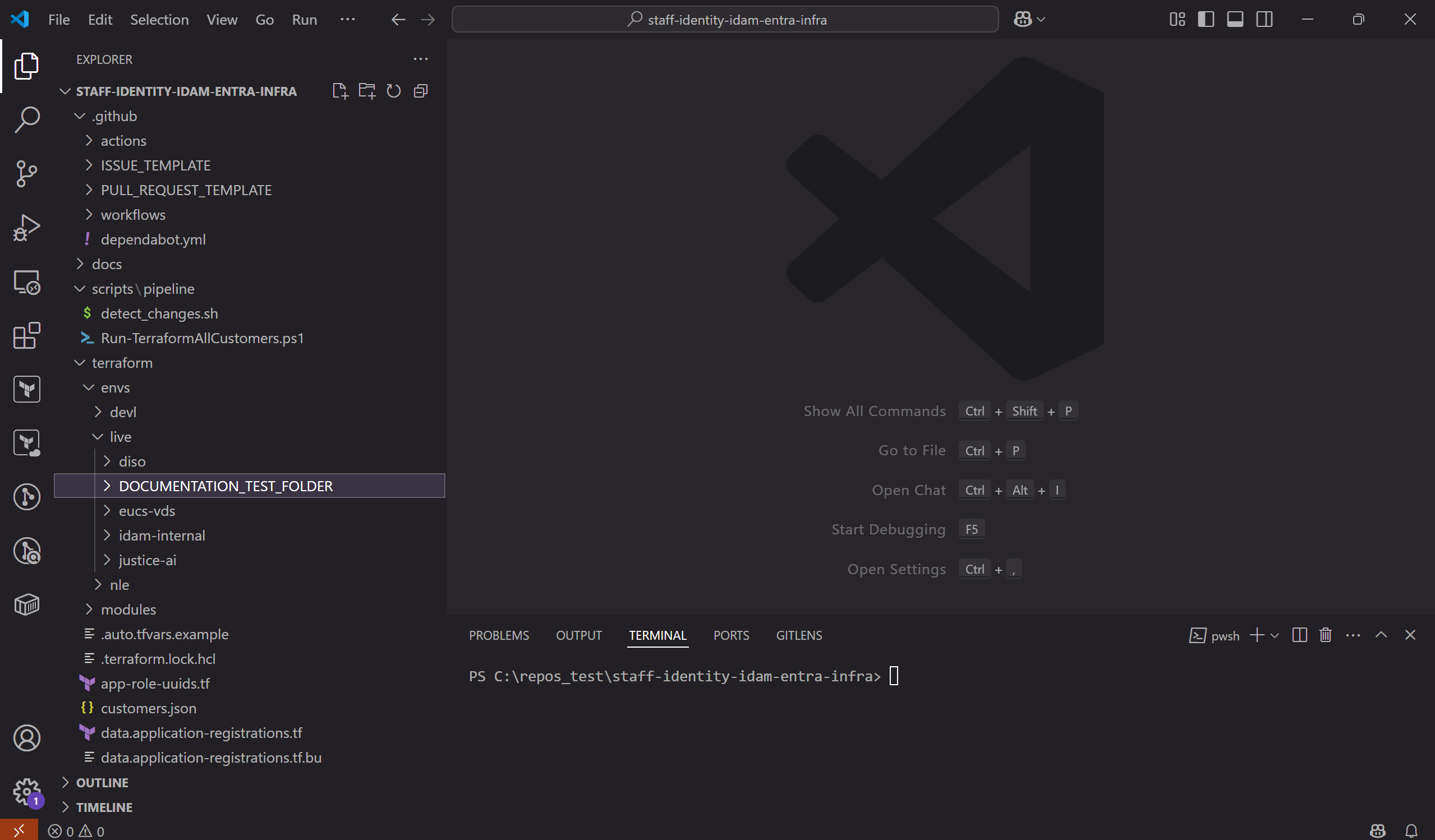Refresh the Explorer tree
This screenshot has height=840, width=1435.
click(x=393, y=91)
